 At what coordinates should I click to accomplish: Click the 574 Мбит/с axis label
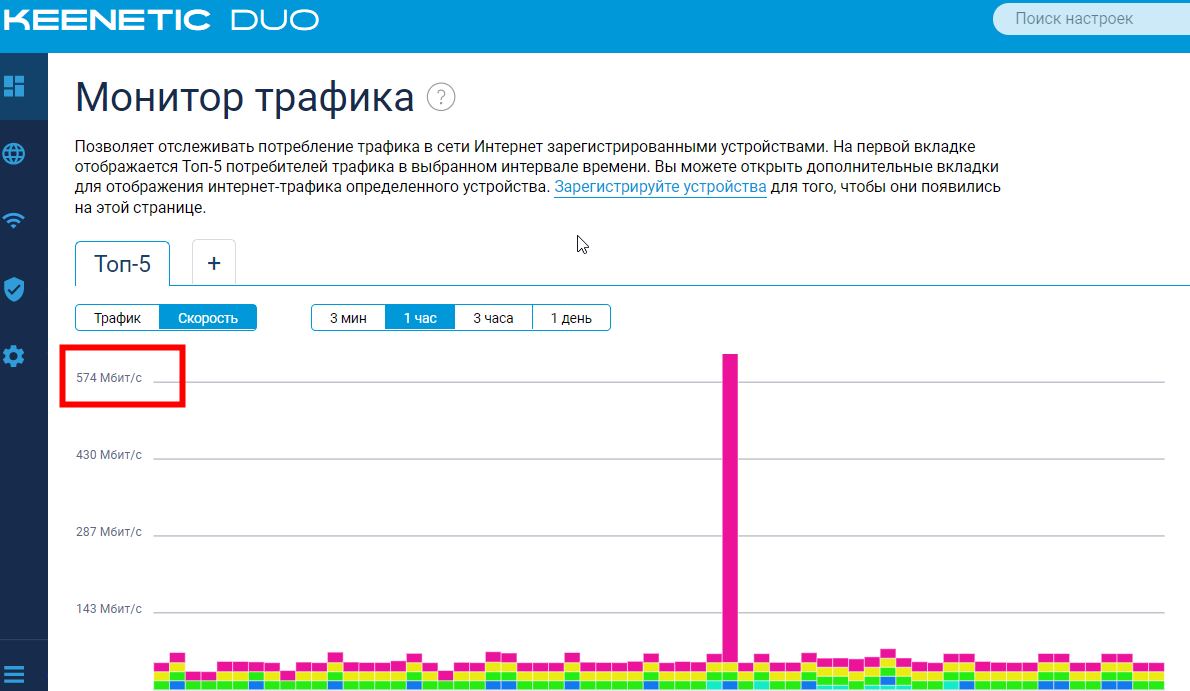point(109,377)
